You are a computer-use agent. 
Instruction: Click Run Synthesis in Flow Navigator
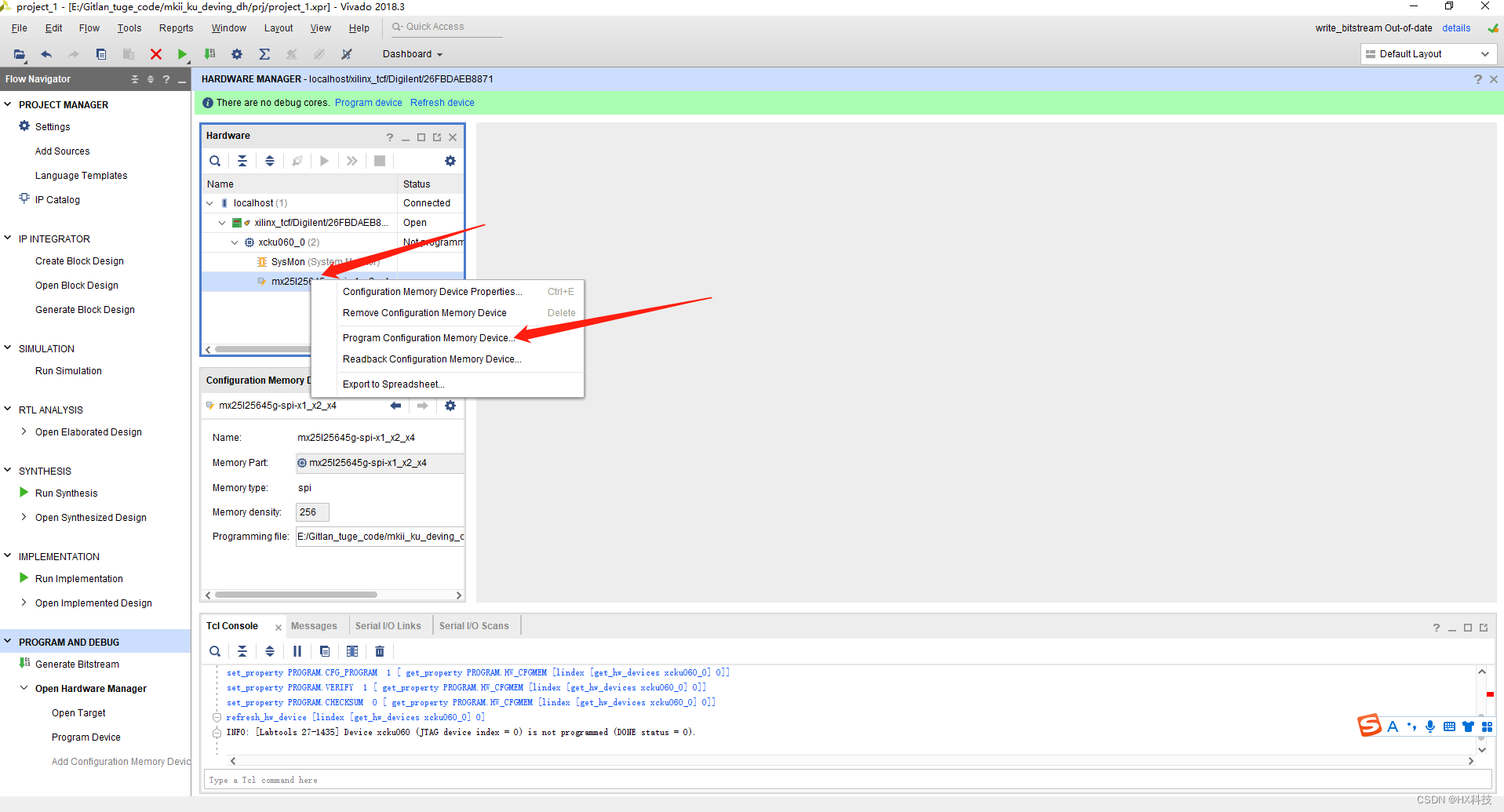click(x=66, y=493)
